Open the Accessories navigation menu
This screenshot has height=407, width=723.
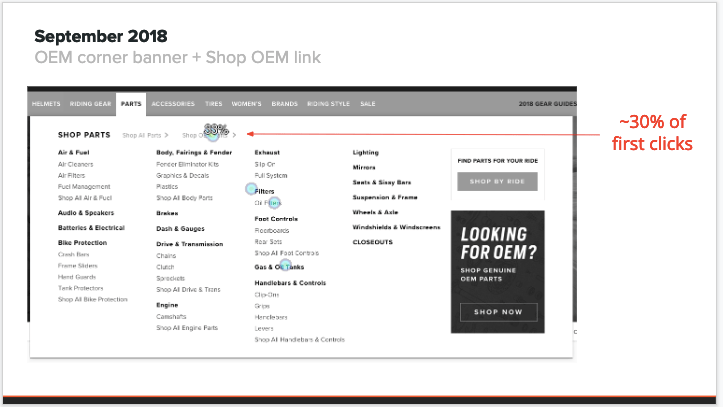point(173,104)
